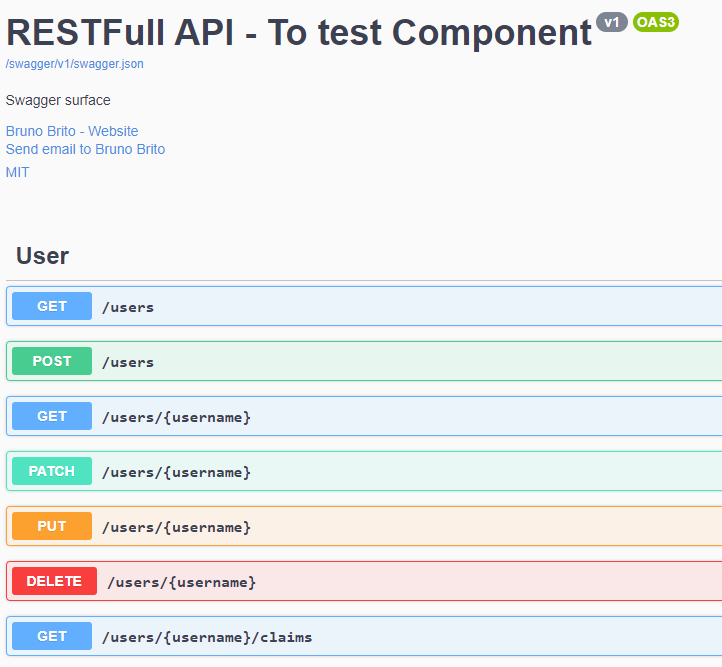Screen dimensions: 722x667
Task: Collapse the User section heading
Action: 42,256
